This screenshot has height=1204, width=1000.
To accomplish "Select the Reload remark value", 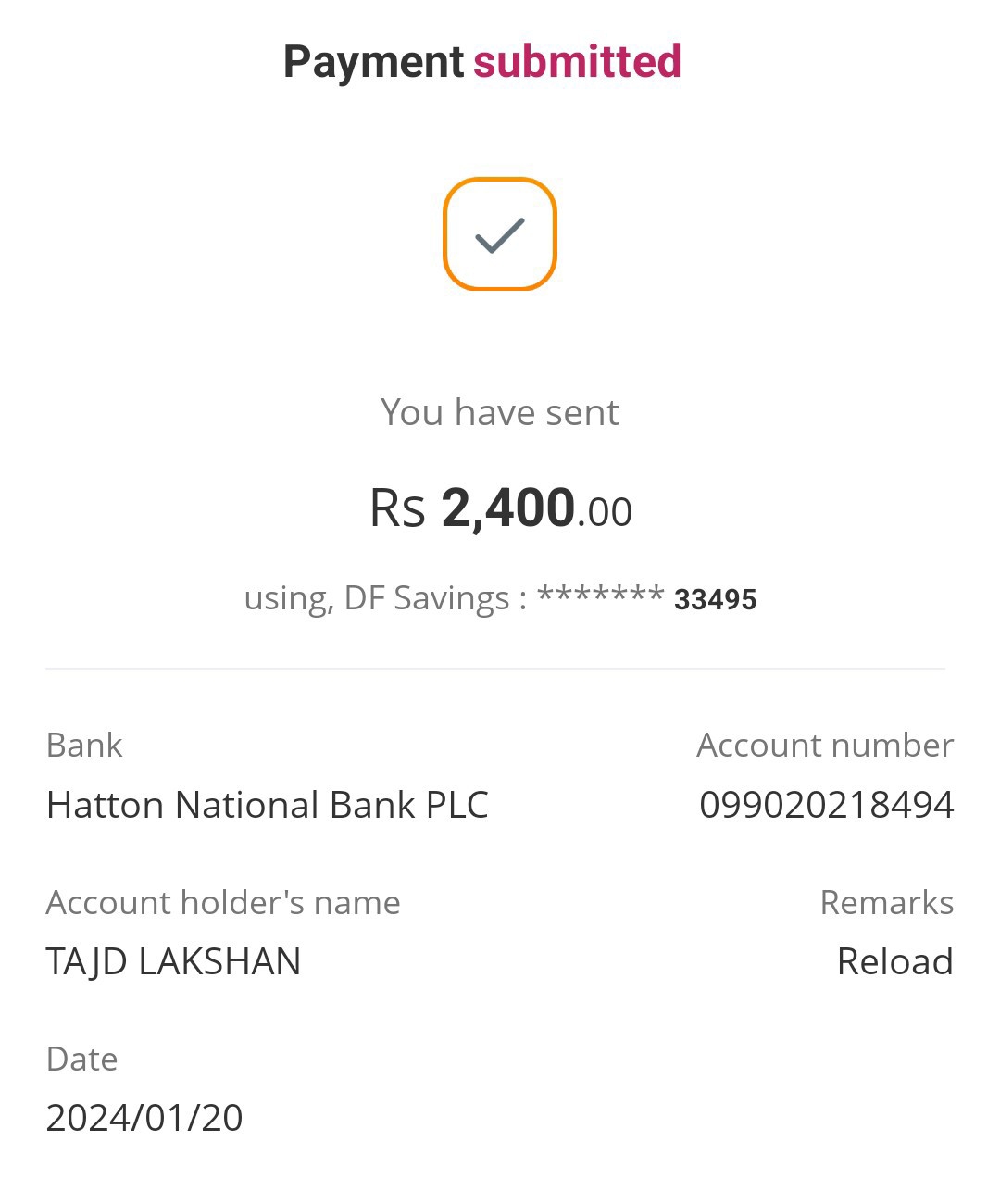I will [x=894, y=961].
